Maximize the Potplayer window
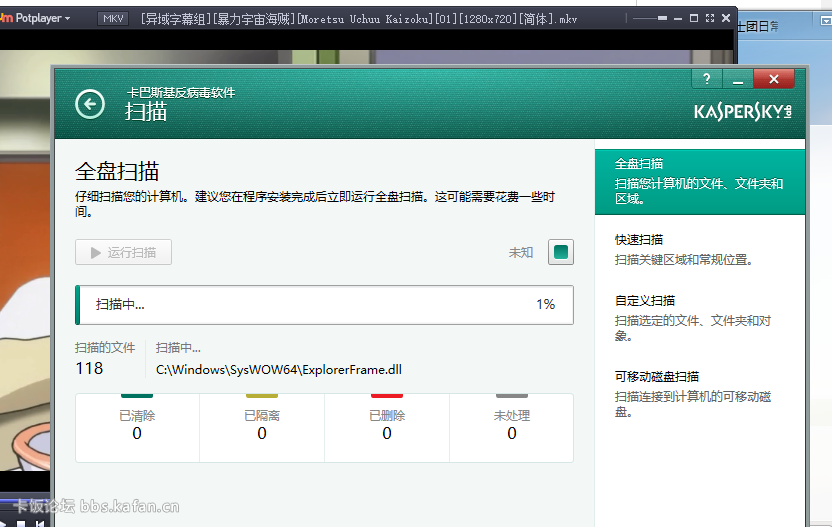832x527 pixels. 694,19
